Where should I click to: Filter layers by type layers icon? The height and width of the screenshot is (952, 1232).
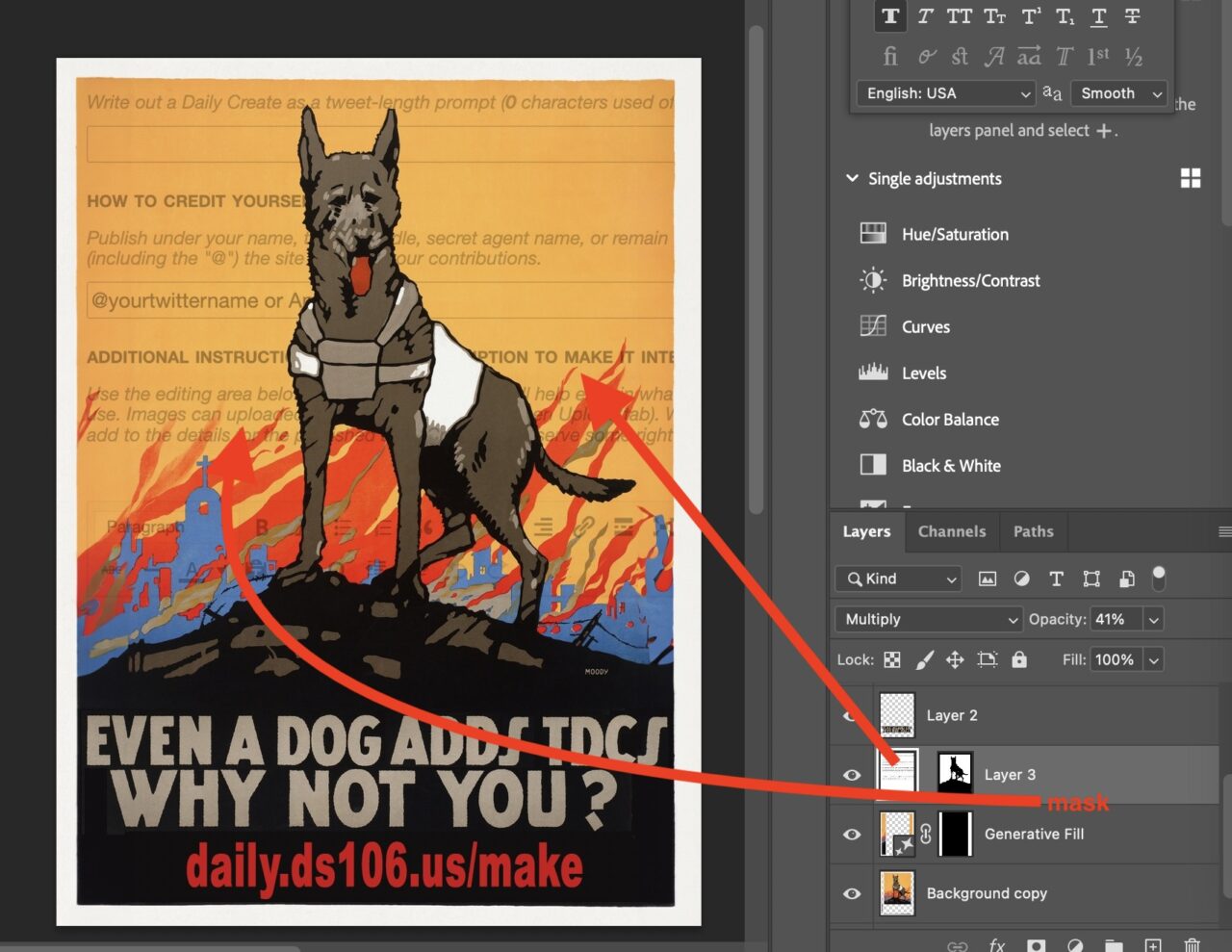(1056, 579)
